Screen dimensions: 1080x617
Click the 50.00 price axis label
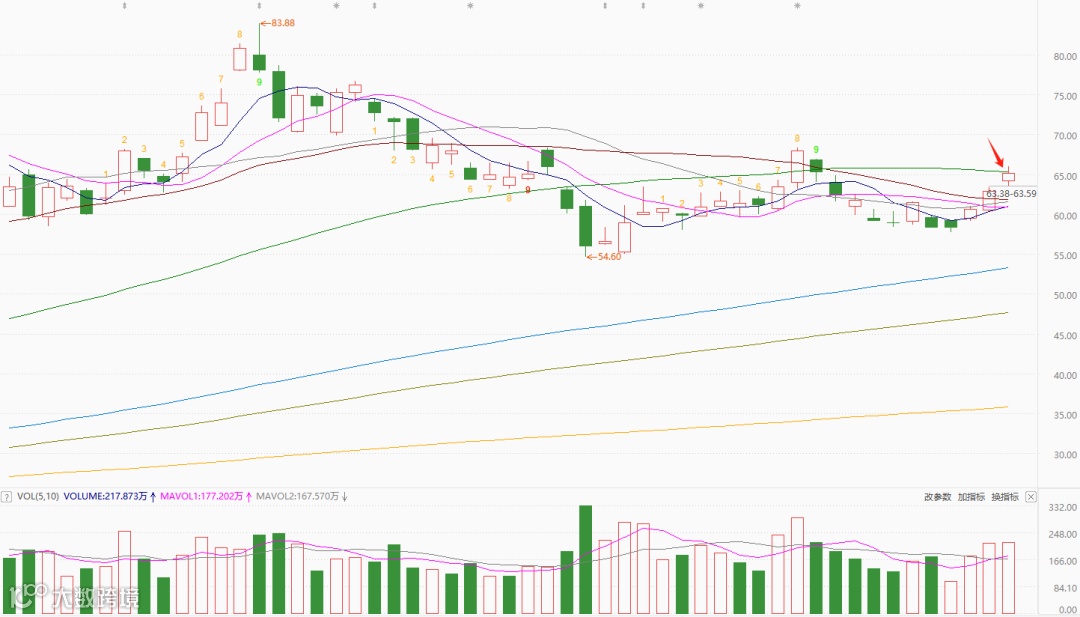(x=1066, y=295)
